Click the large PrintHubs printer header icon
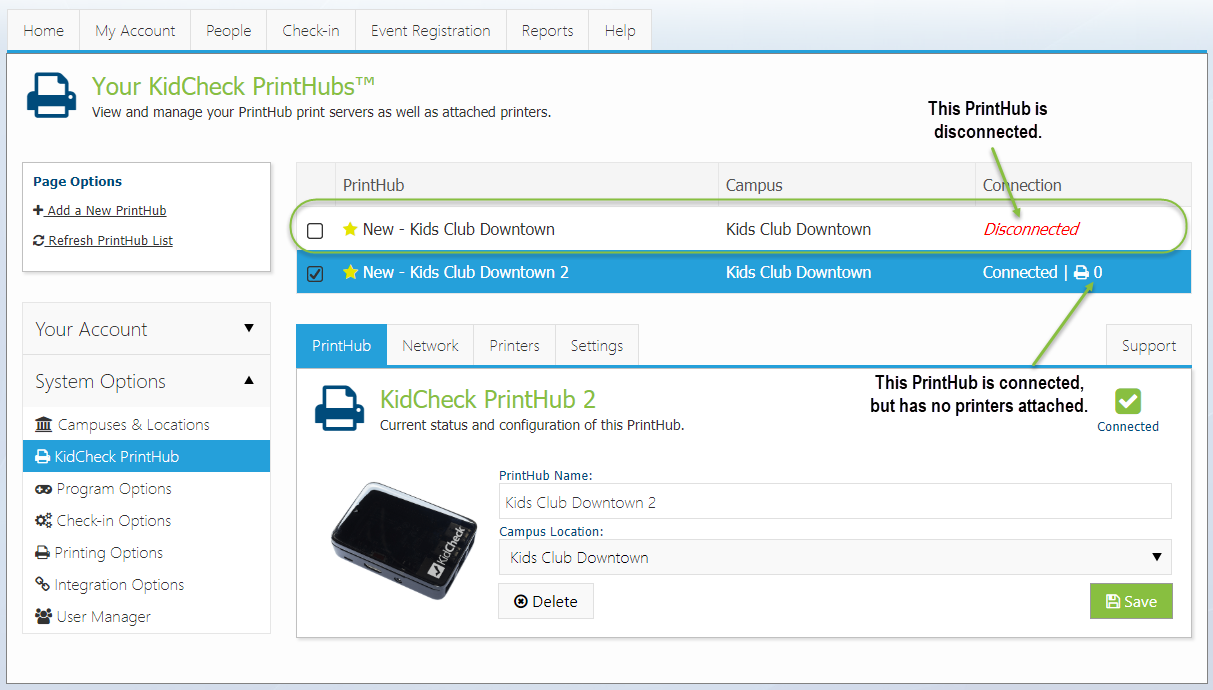This screenshot has height=690, width=1213. pyautogui.click(x=51, y=95)
